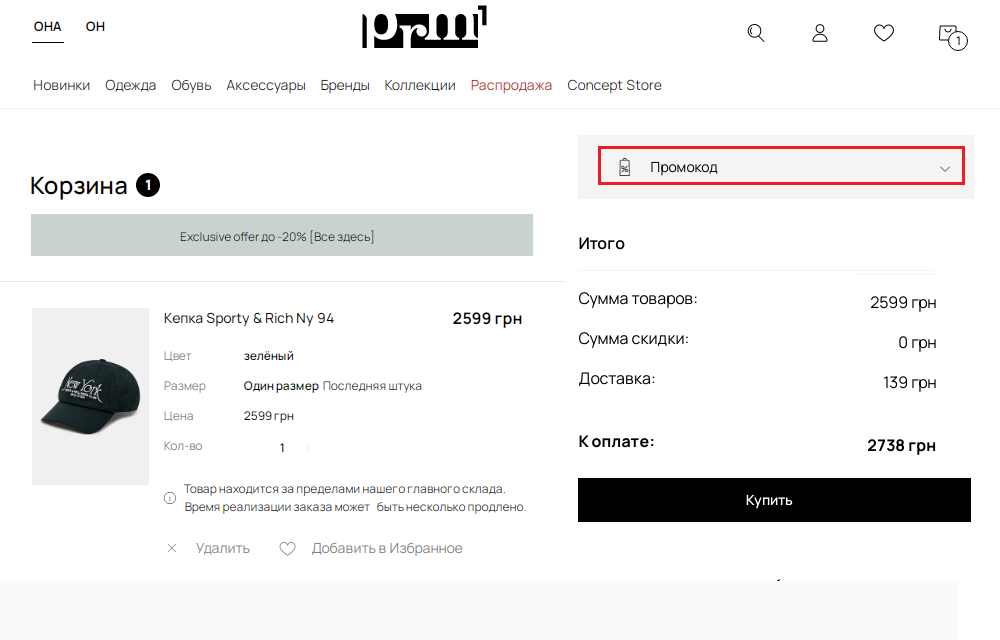Click the X icon next to Удалить
Image resolution: width=1000 pixels, height=640 pixels.
(x=172, y=548)
